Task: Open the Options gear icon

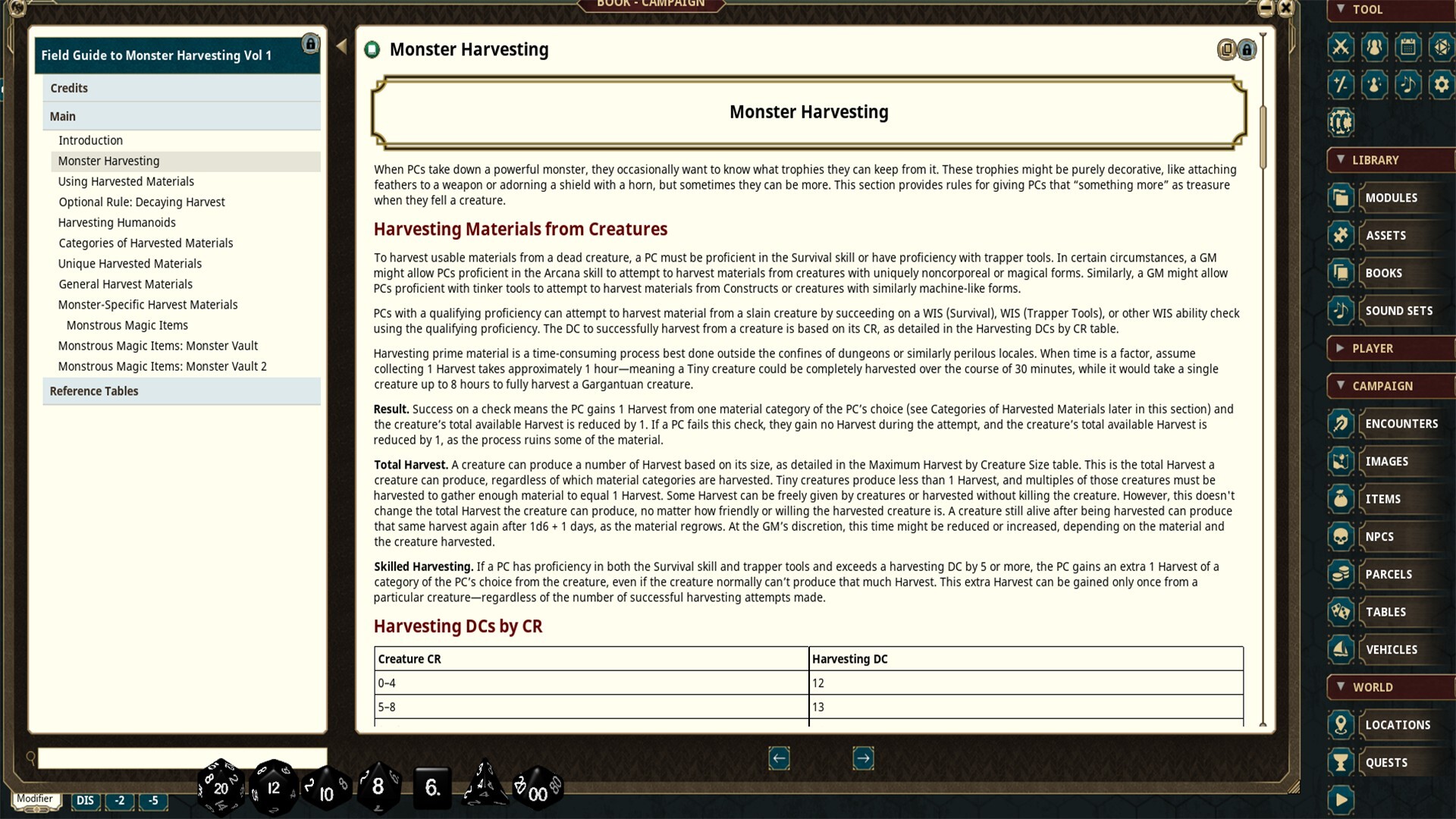Action: [x=1443, y=84]
